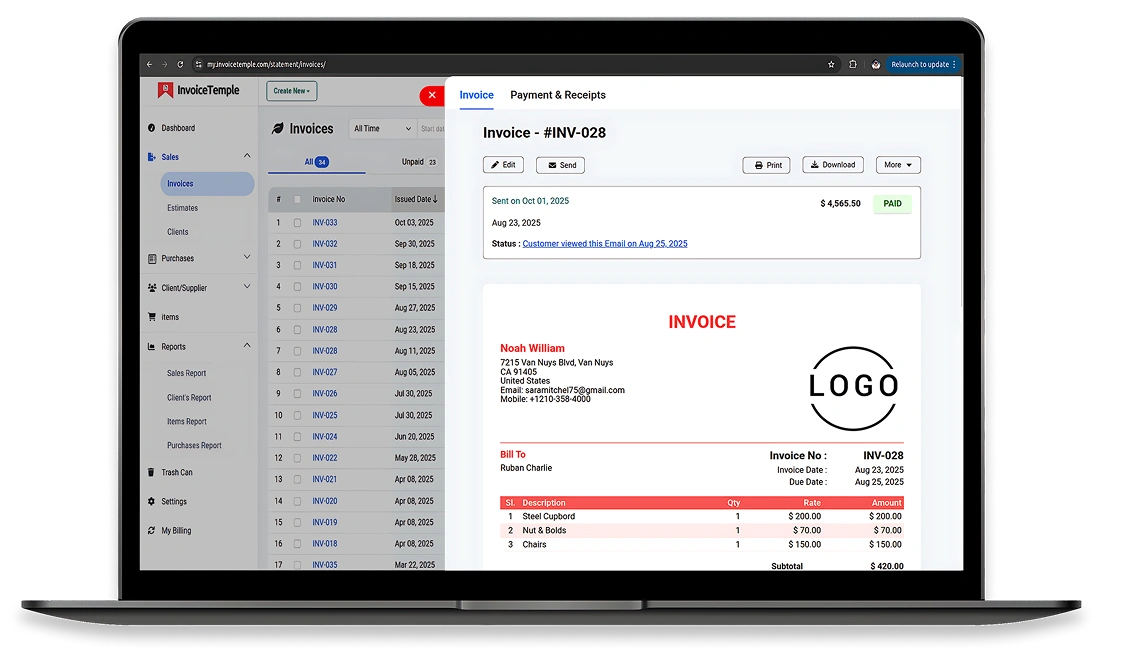This screenshot has height=663, width=1122.
Task: Click the Trash Can icon in sidebar
Action: (152, 472)
